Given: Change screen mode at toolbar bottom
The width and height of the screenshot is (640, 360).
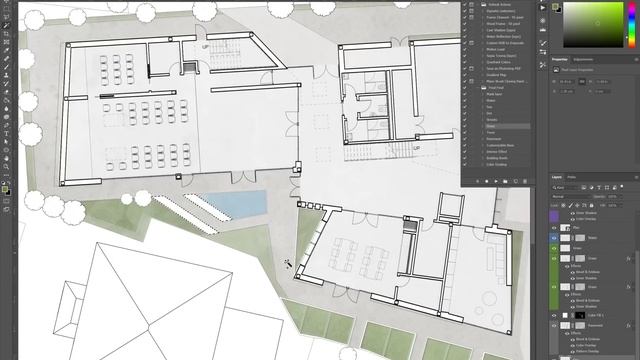Looking at the screenshot, I should point(6,209).
